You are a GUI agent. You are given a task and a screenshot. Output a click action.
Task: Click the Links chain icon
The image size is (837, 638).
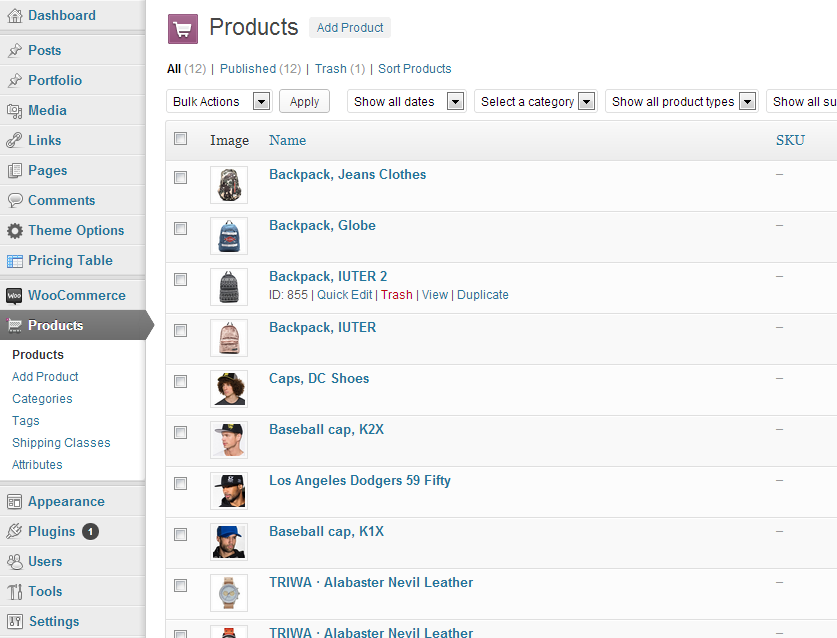14,141
